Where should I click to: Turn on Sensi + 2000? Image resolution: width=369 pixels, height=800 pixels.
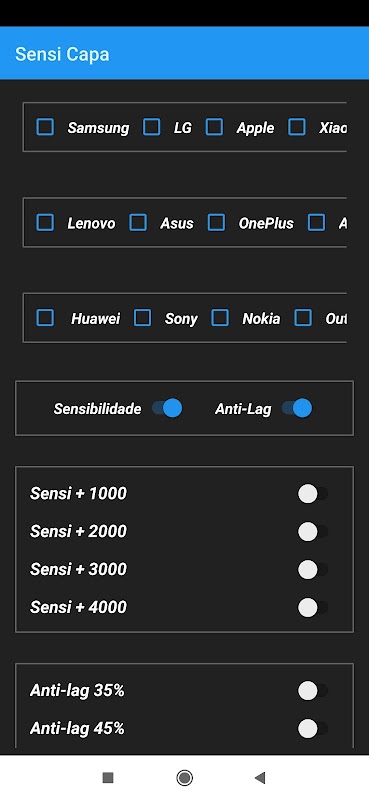(313, 532)
